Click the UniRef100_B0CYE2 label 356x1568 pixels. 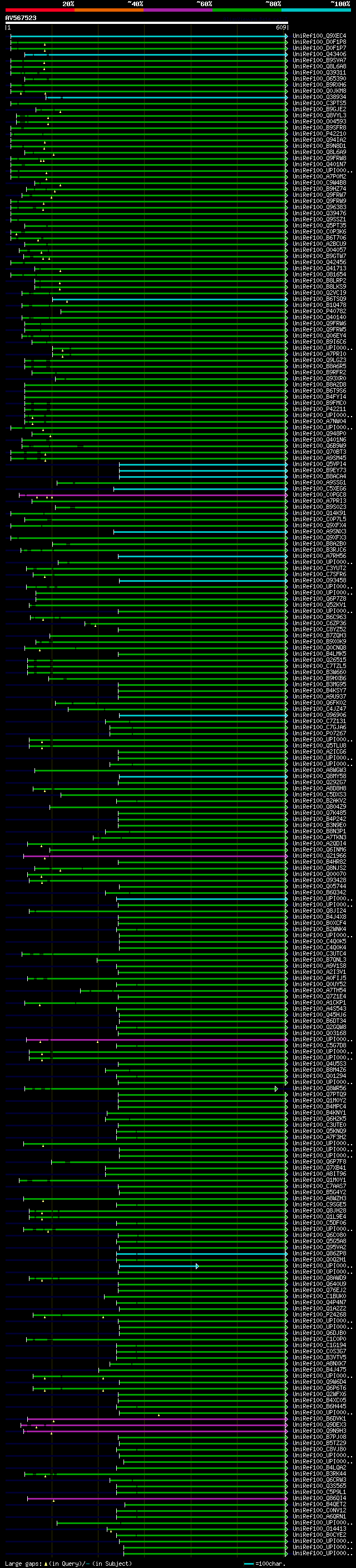tap(319, 1535)
